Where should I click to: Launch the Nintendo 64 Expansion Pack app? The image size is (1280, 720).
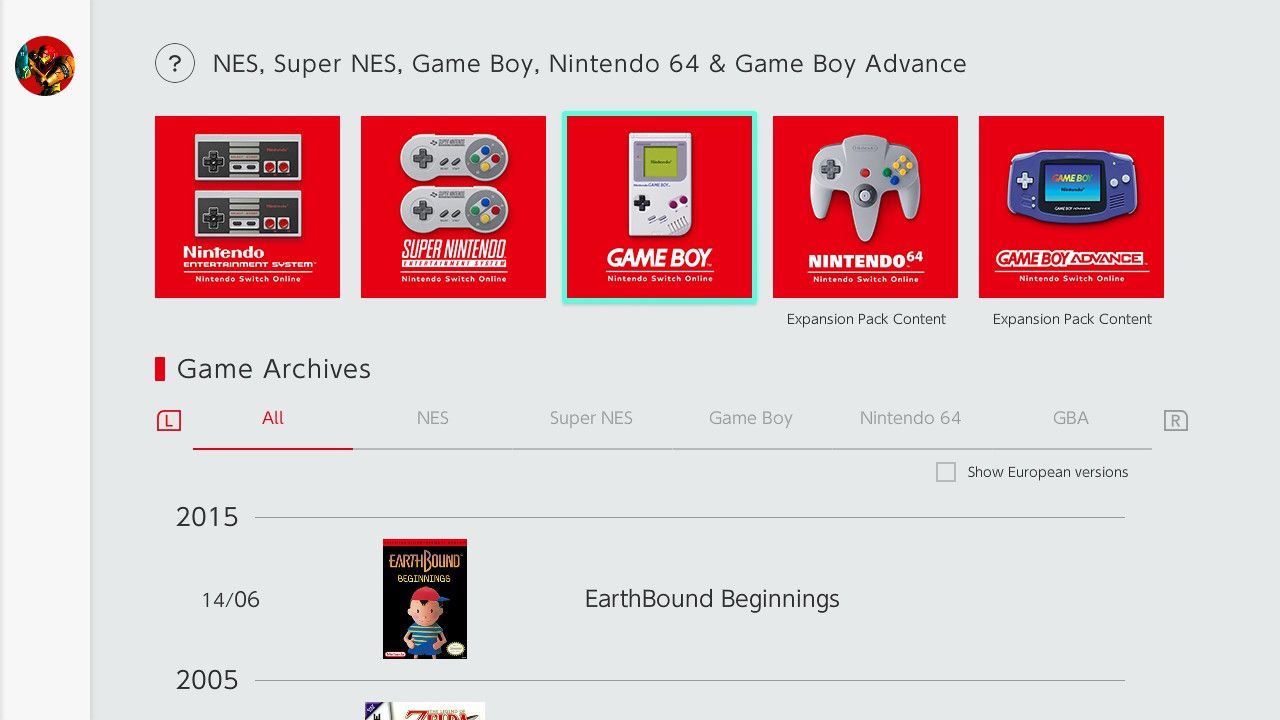point(865,206)
